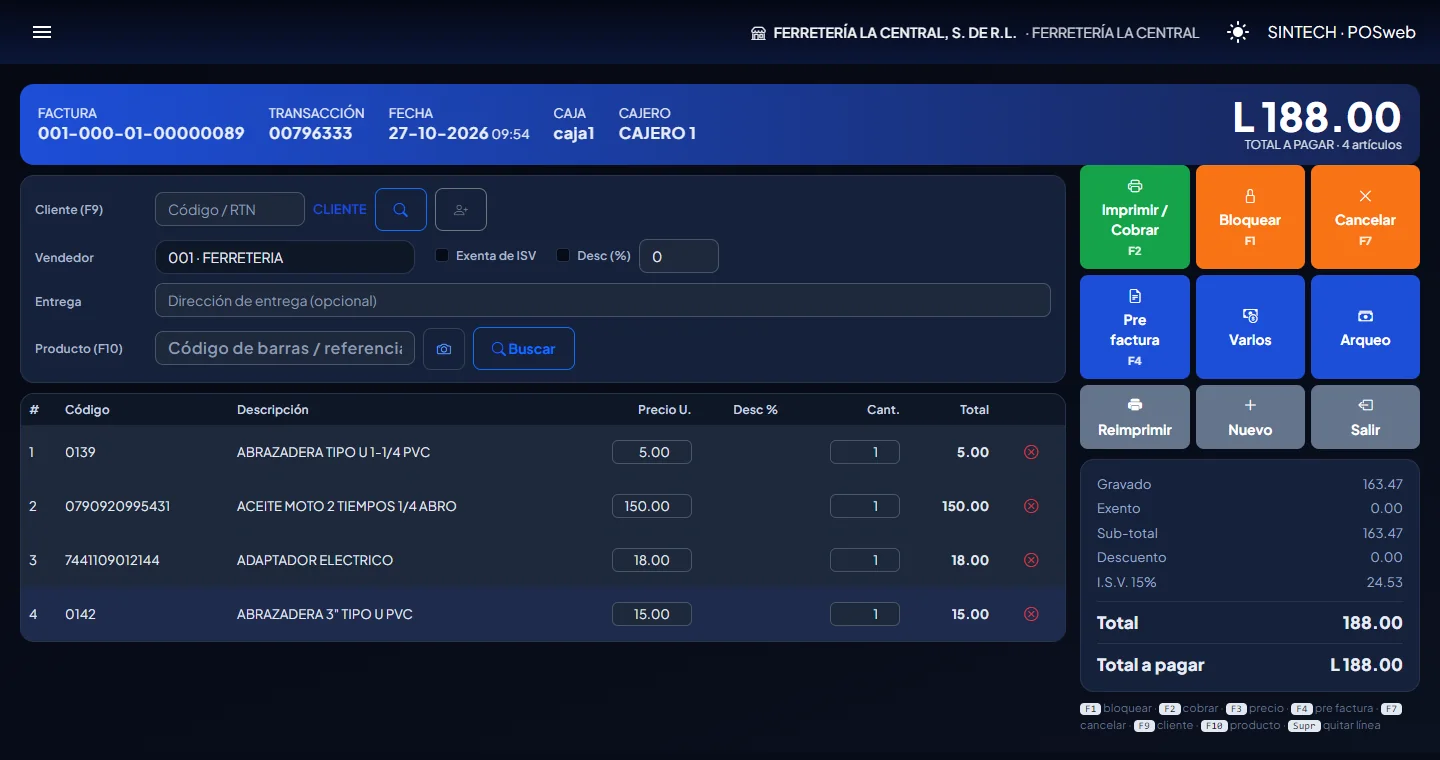This screenshot has height=760, width=1440.
Task: Open the hamburger navigation menu
Action: (x=42, y=32)
